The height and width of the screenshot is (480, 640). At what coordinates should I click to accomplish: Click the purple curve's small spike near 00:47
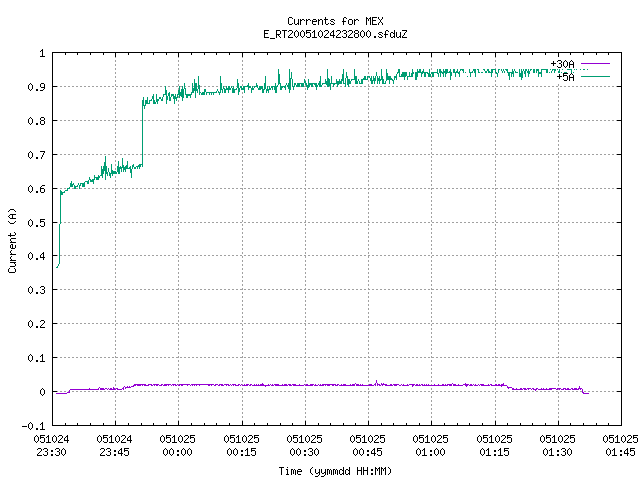click(x=376, y=382)
